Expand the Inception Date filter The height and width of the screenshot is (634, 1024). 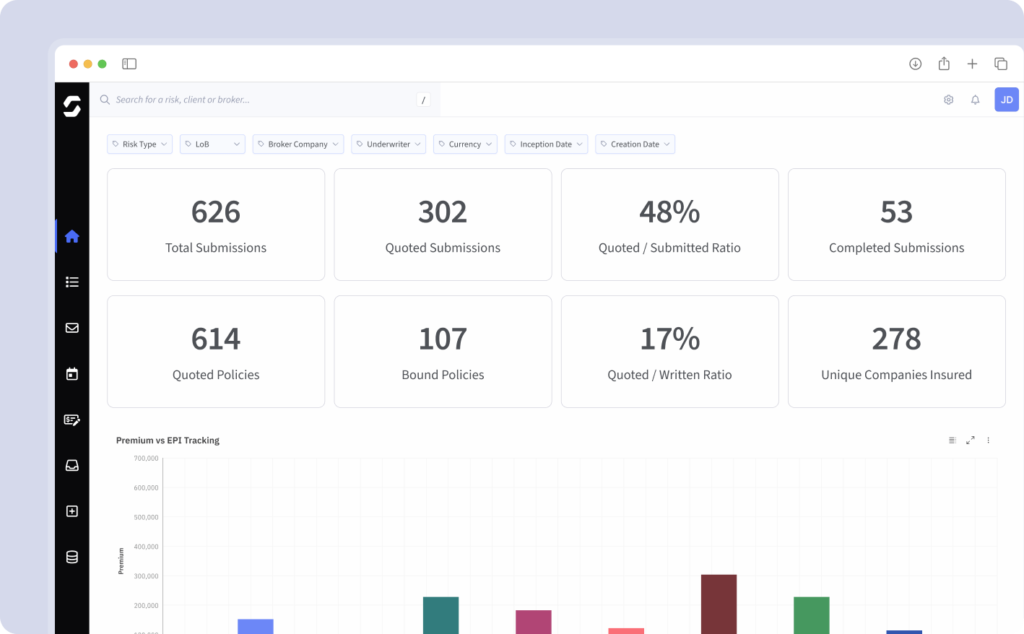pyautogui.click(x=545, y=144)
